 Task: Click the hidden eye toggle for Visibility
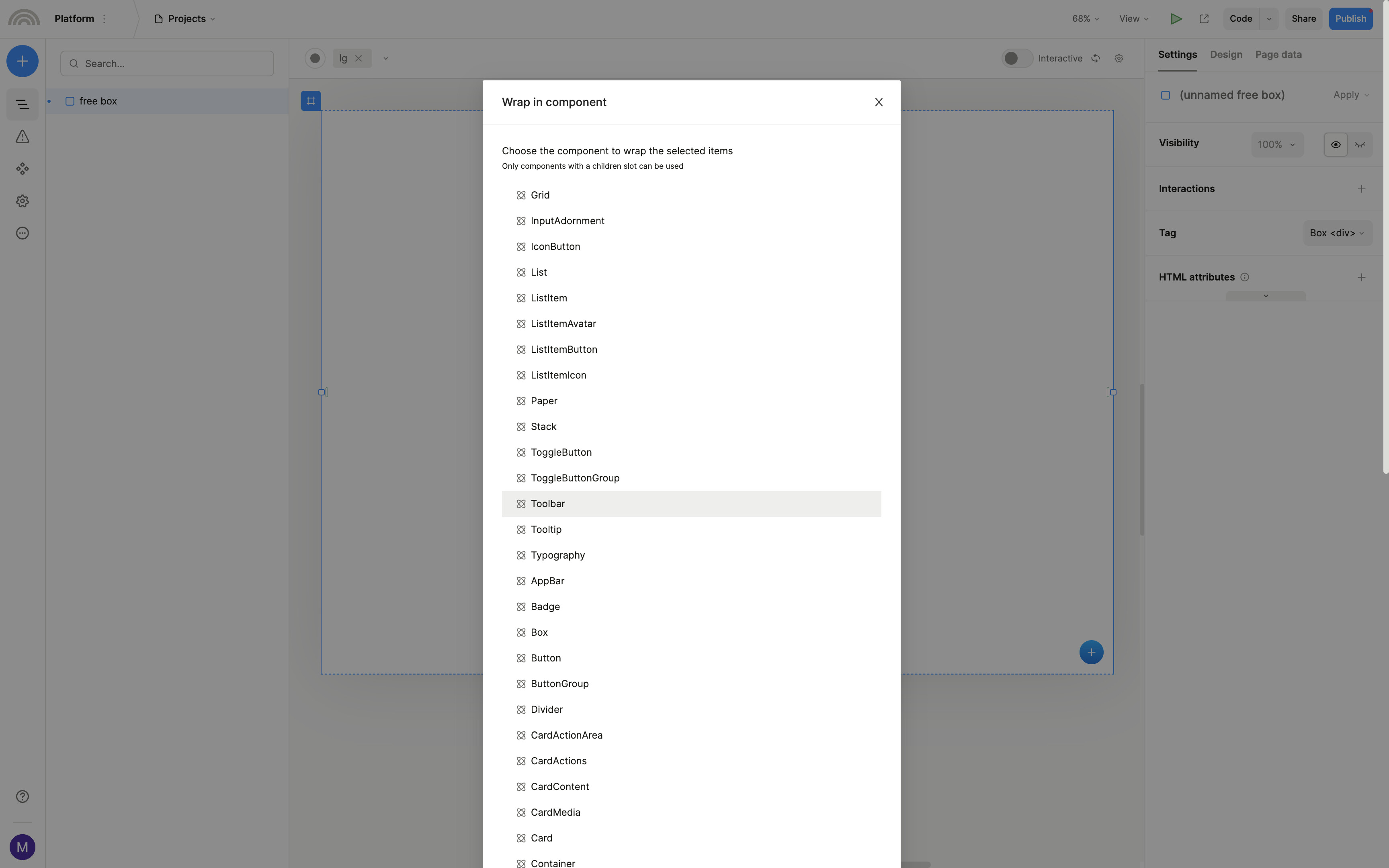(x=1360, y=145)
